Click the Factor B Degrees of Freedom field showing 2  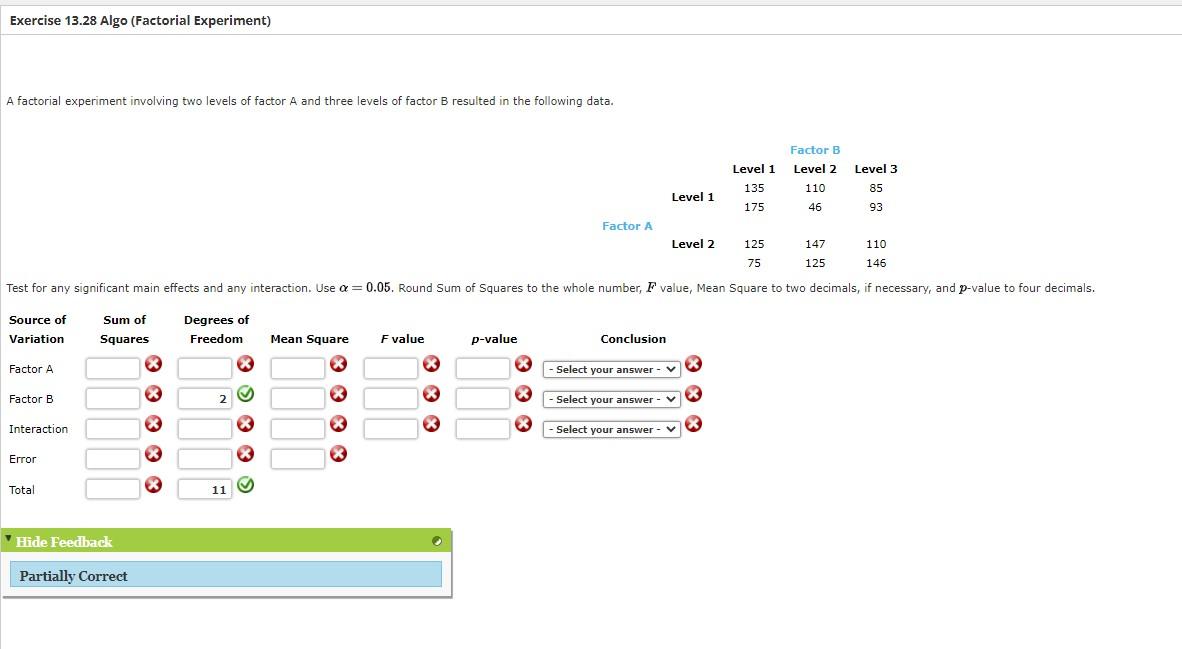205,398
